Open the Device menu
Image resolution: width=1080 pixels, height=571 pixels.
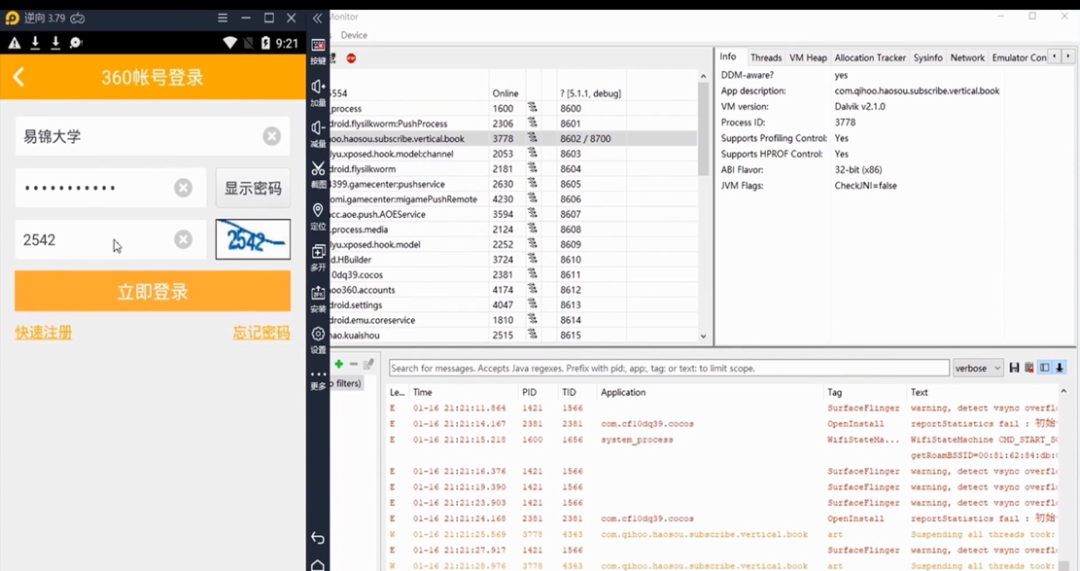tap(353, 35)
